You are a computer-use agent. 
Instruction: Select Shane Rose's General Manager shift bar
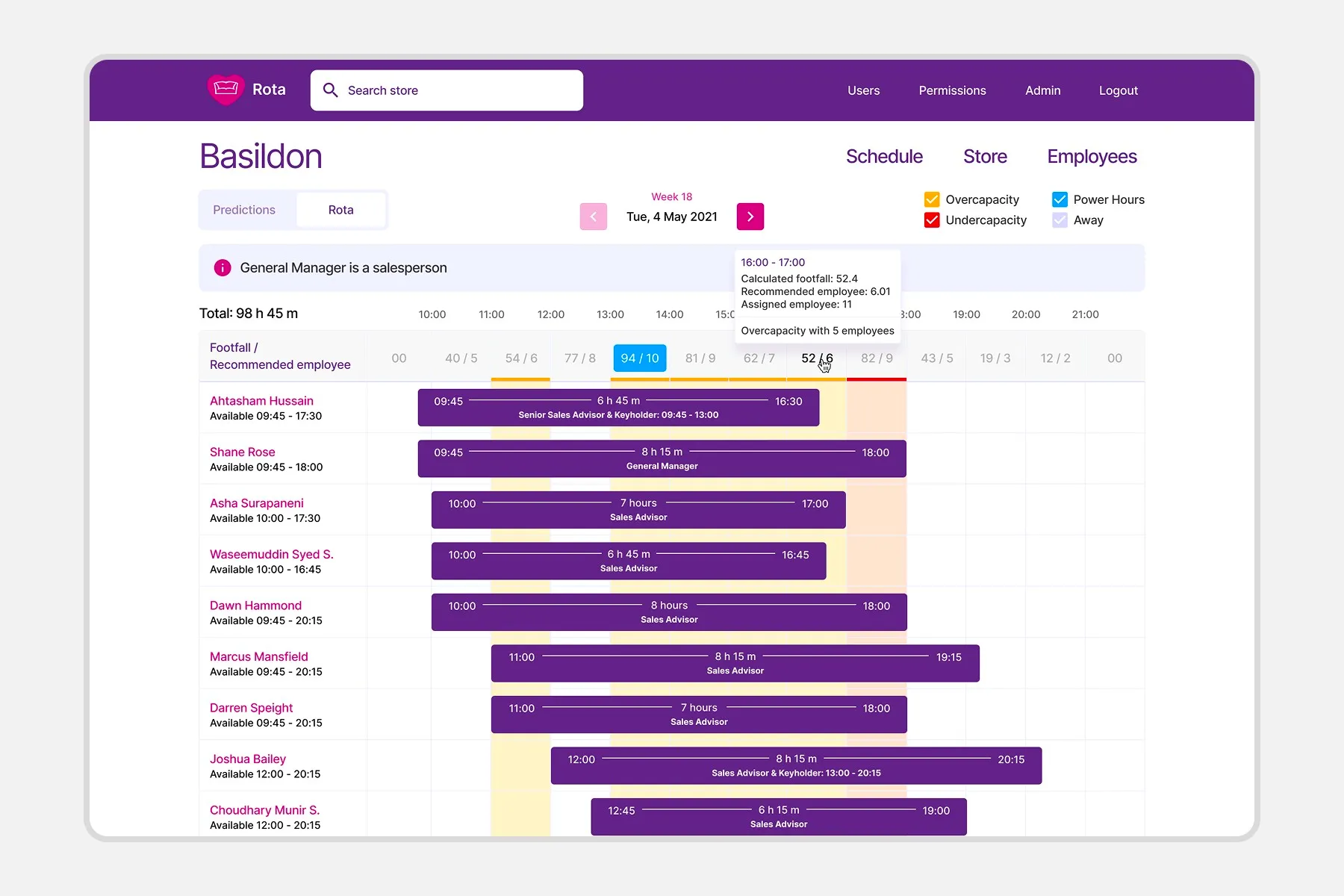point(662,458)
